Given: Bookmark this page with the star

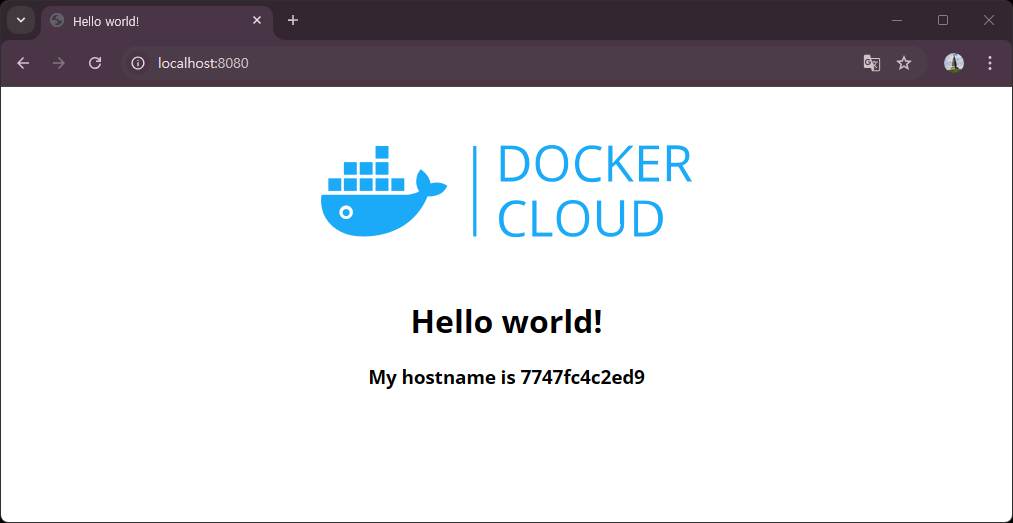Looking at the screenshot, I should tap(904, 63).
